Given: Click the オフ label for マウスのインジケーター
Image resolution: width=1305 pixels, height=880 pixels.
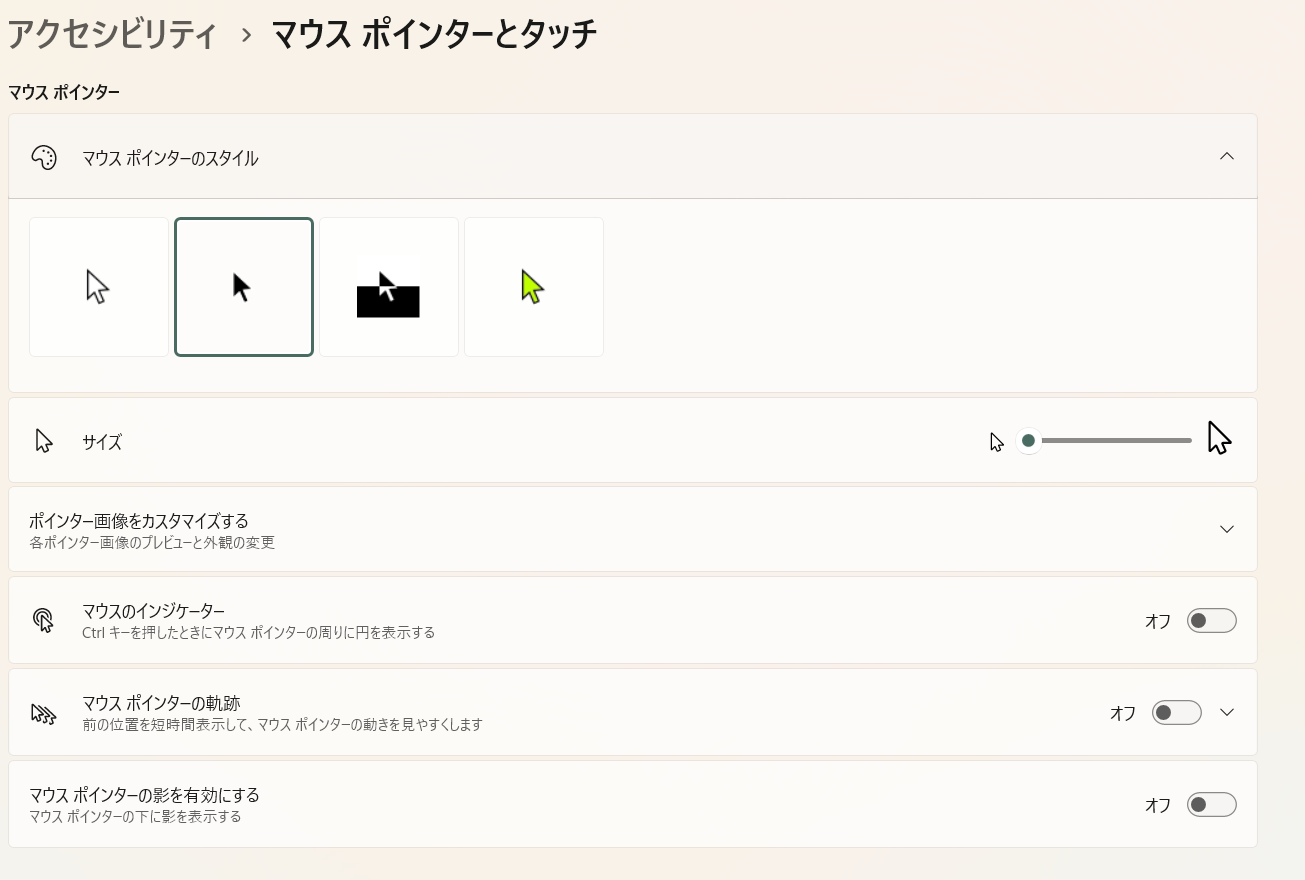Looking at the screenshot, I should (1158, 621).
